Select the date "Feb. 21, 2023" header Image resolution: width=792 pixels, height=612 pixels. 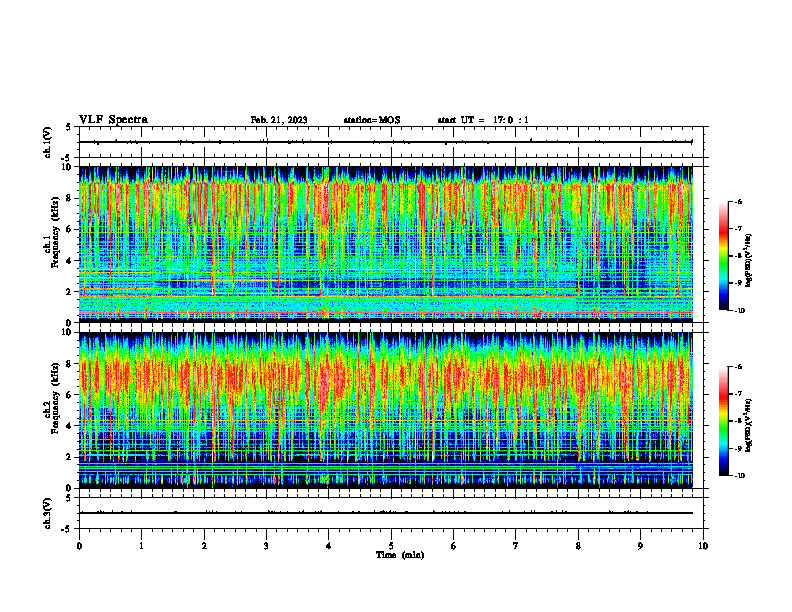pos(279,120)
